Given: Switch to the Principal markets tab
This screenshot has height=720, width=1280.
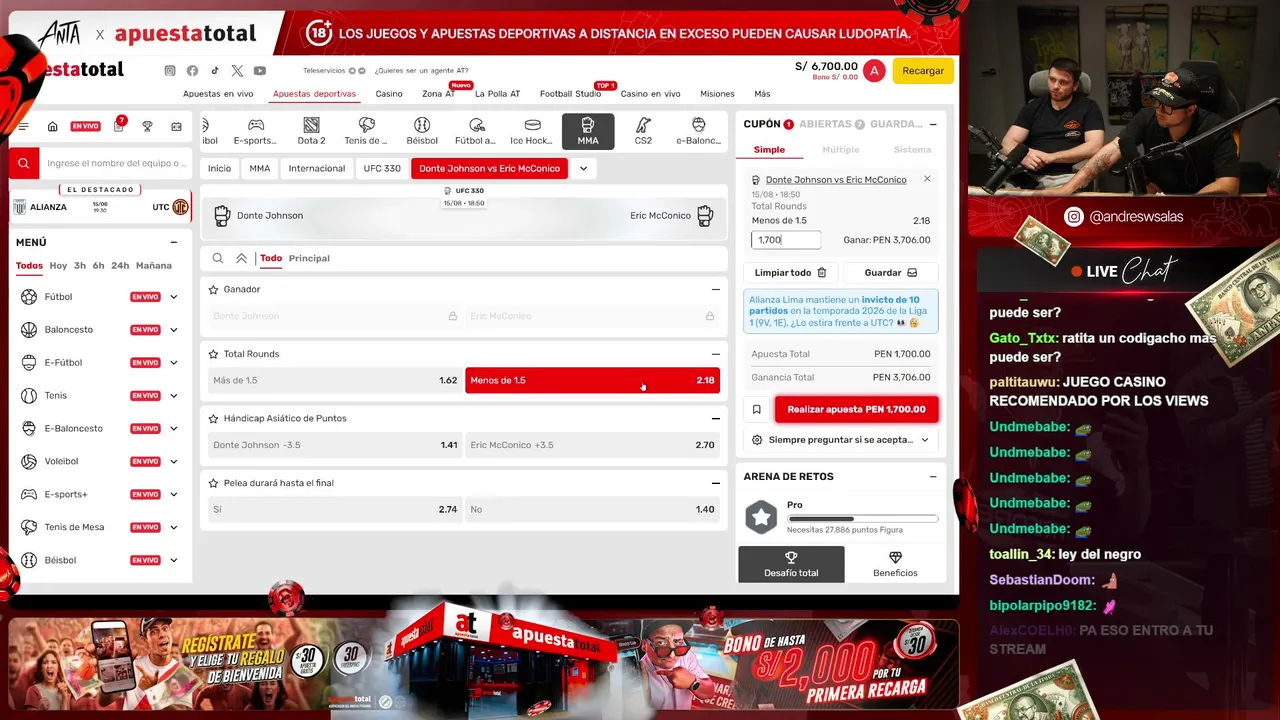Looking at the screenshot, I should (309, 258).
